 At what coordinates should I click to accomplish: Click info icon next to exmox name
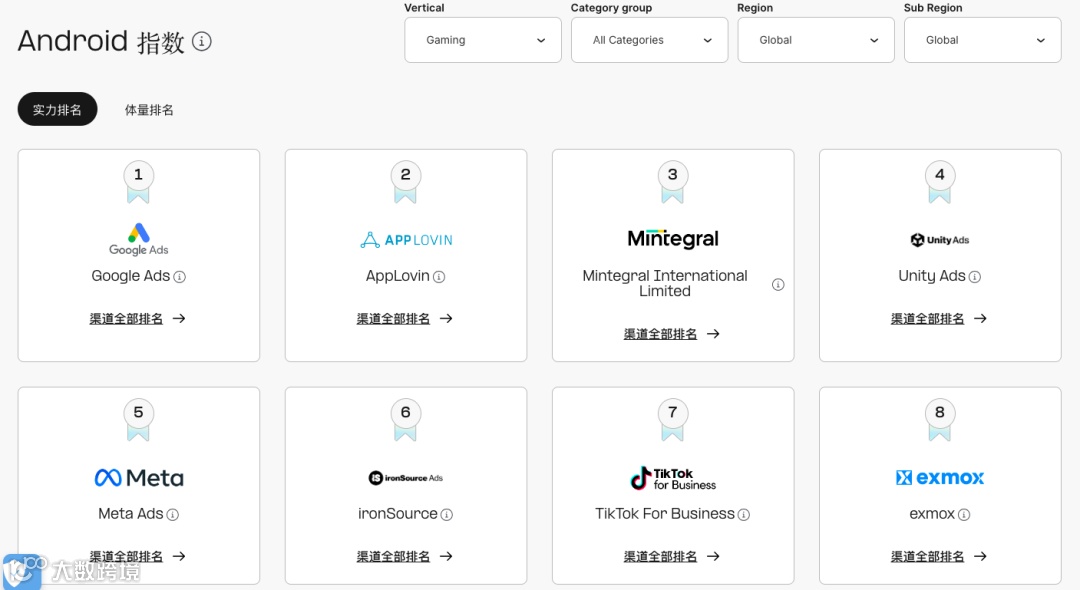point(964,514)
